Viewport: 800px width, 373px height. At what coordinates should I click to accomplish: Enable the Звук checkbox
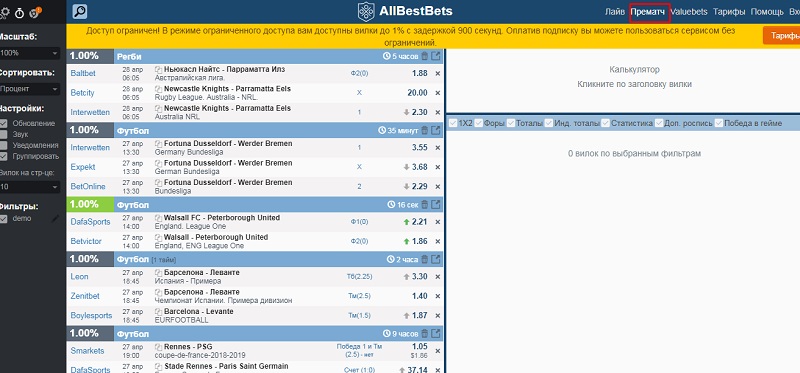coord(4,134)
